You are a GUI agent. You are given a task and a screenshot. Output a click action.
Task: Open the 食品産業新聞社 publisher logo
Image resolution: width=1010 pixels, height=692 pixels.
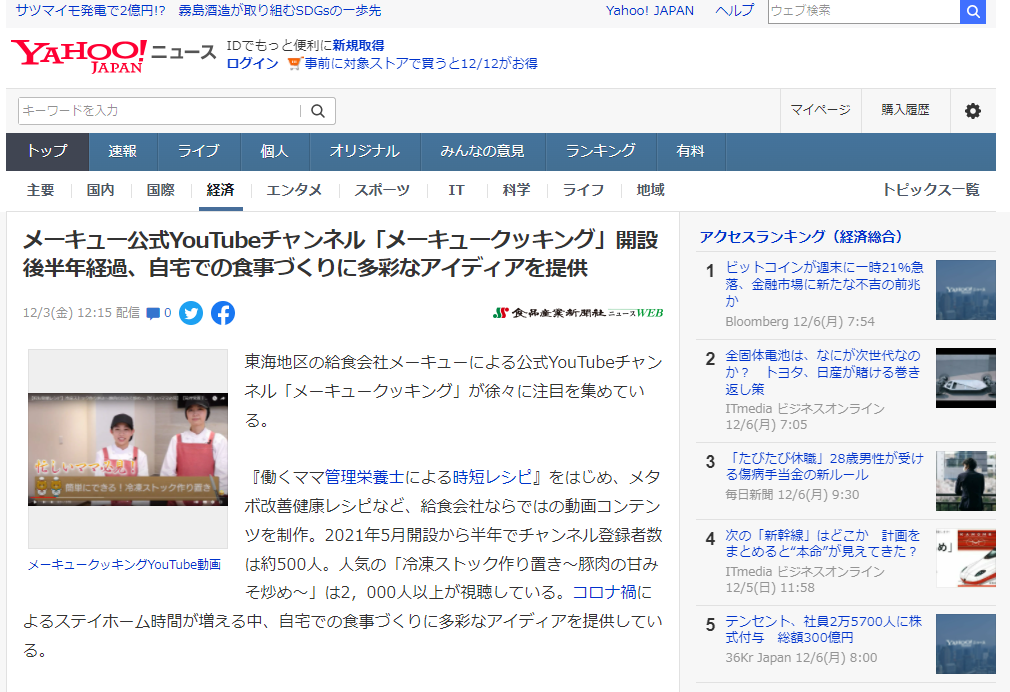tap(578, 313)
